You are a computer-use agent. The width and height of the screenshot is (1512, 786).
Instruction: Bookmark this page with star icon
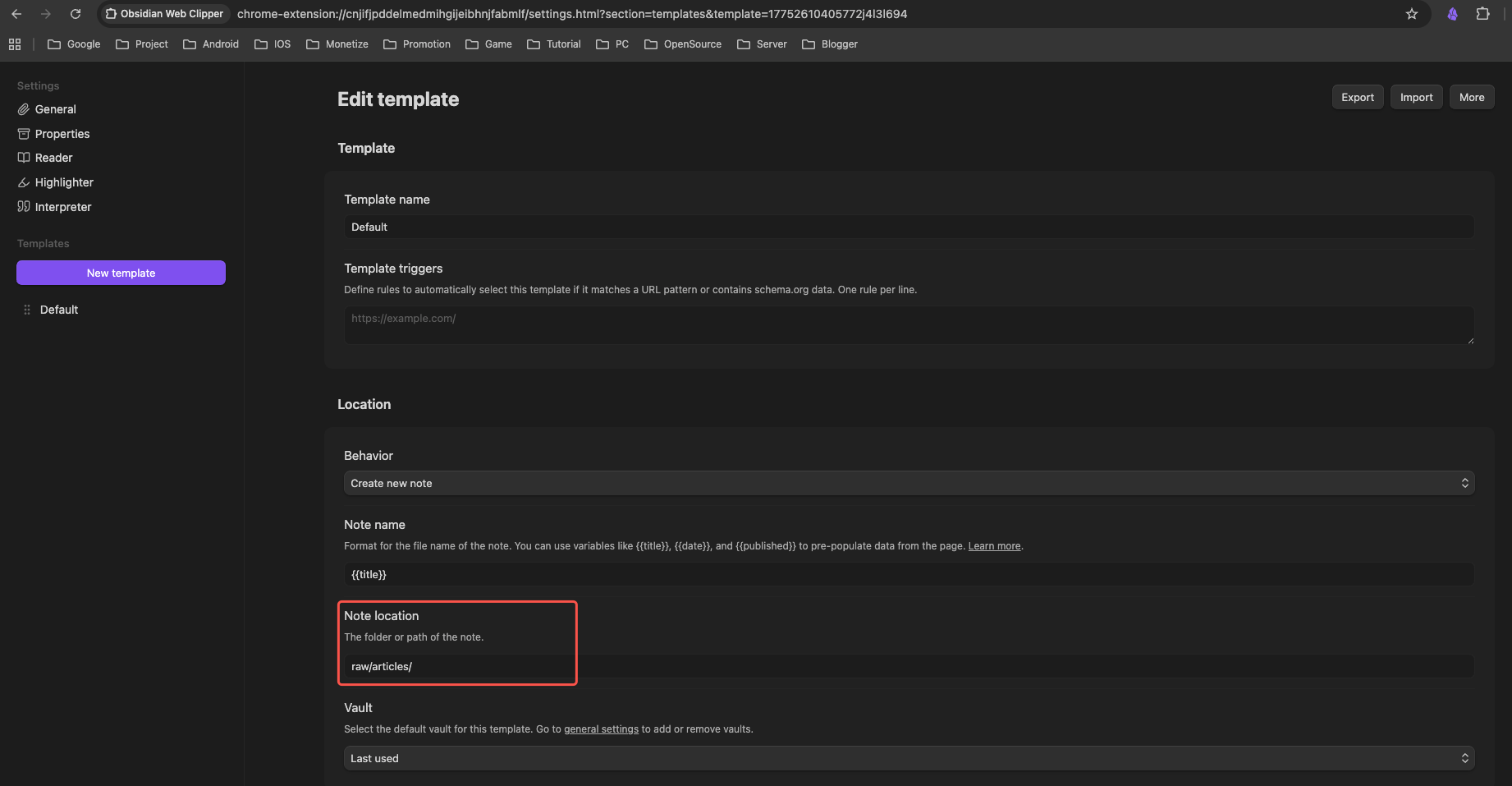point(1412,14)
